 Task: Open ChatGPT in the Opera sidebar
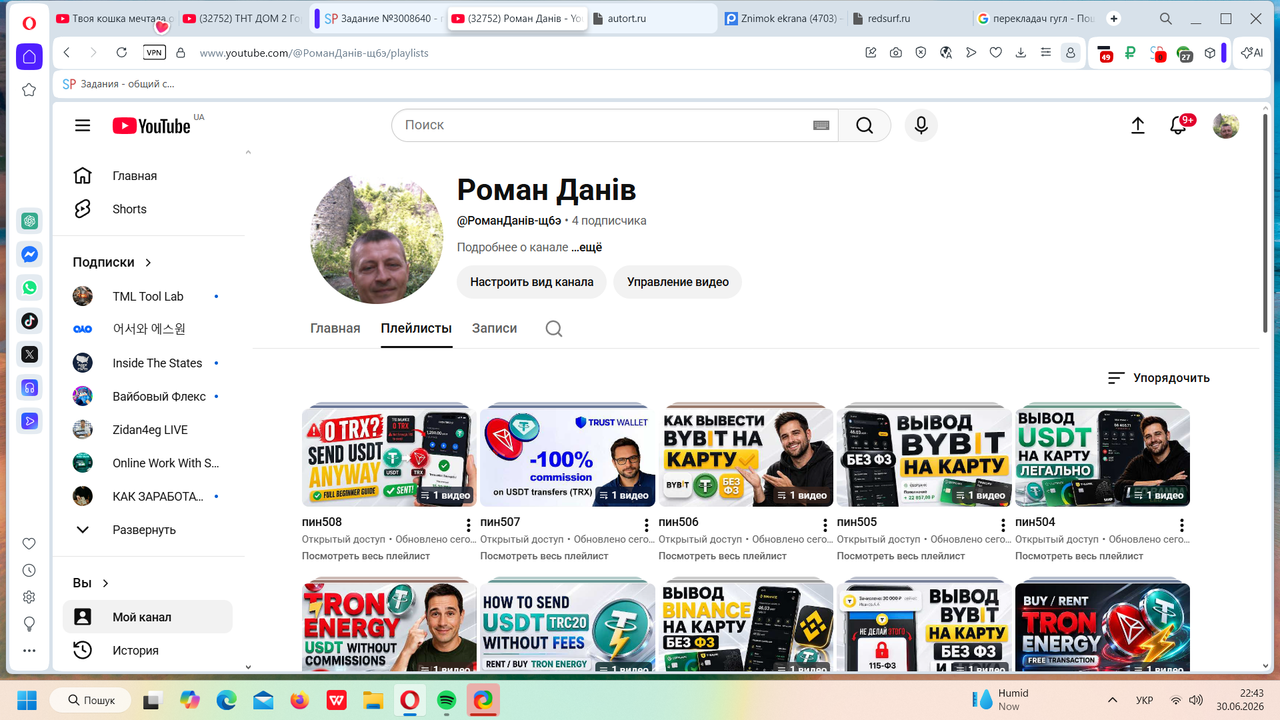(x=29, y=221)
